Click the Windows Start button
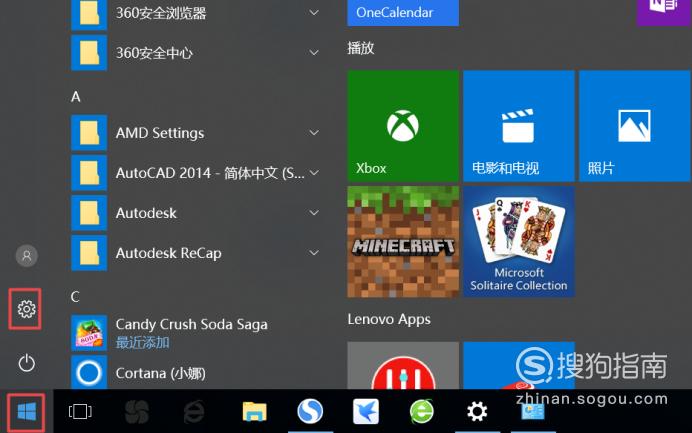Screen dimensions: 692x433 [26, 412]
